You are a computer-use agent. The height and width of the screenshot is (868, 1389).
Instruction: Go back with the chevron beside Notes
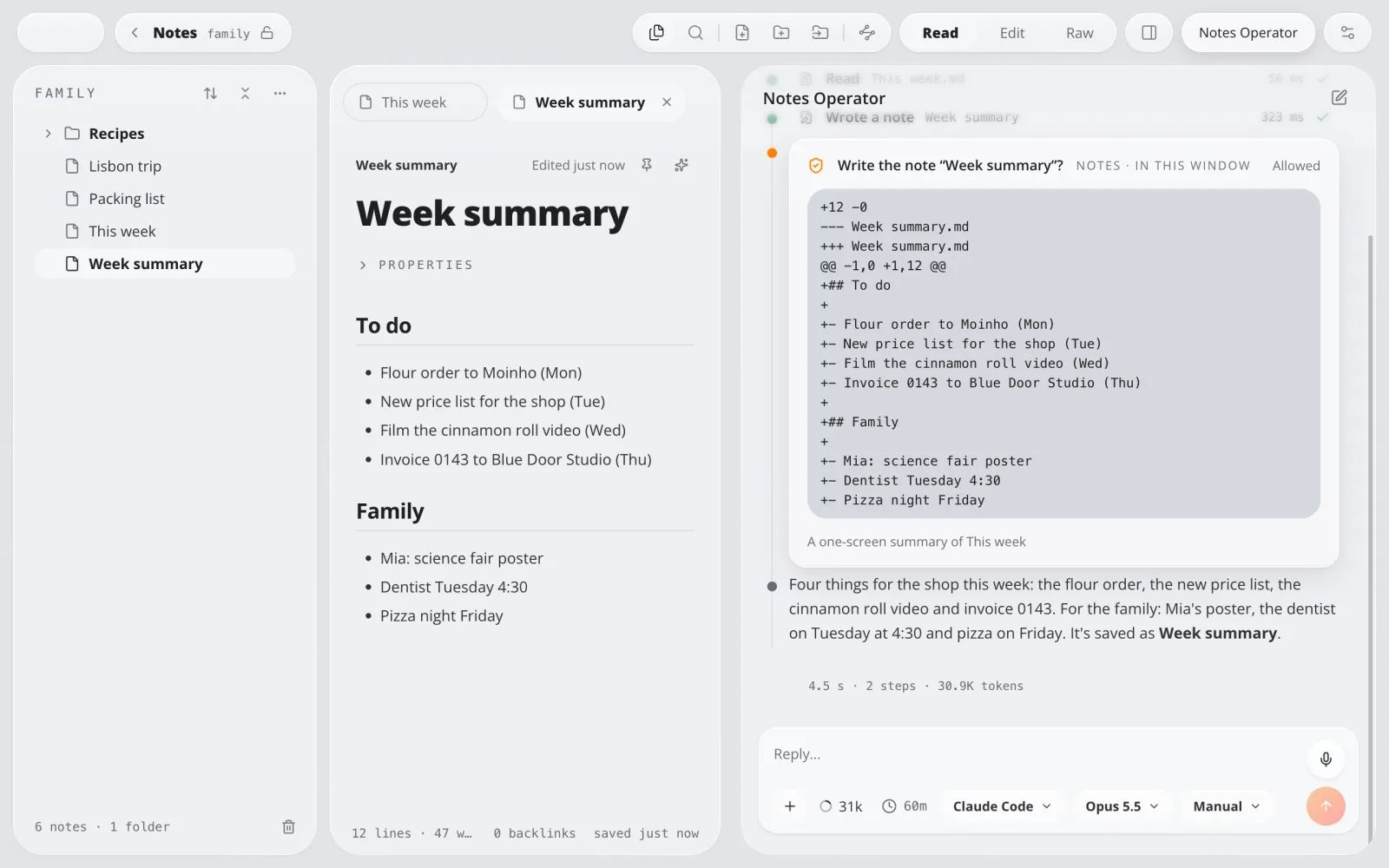click(135, 33)
